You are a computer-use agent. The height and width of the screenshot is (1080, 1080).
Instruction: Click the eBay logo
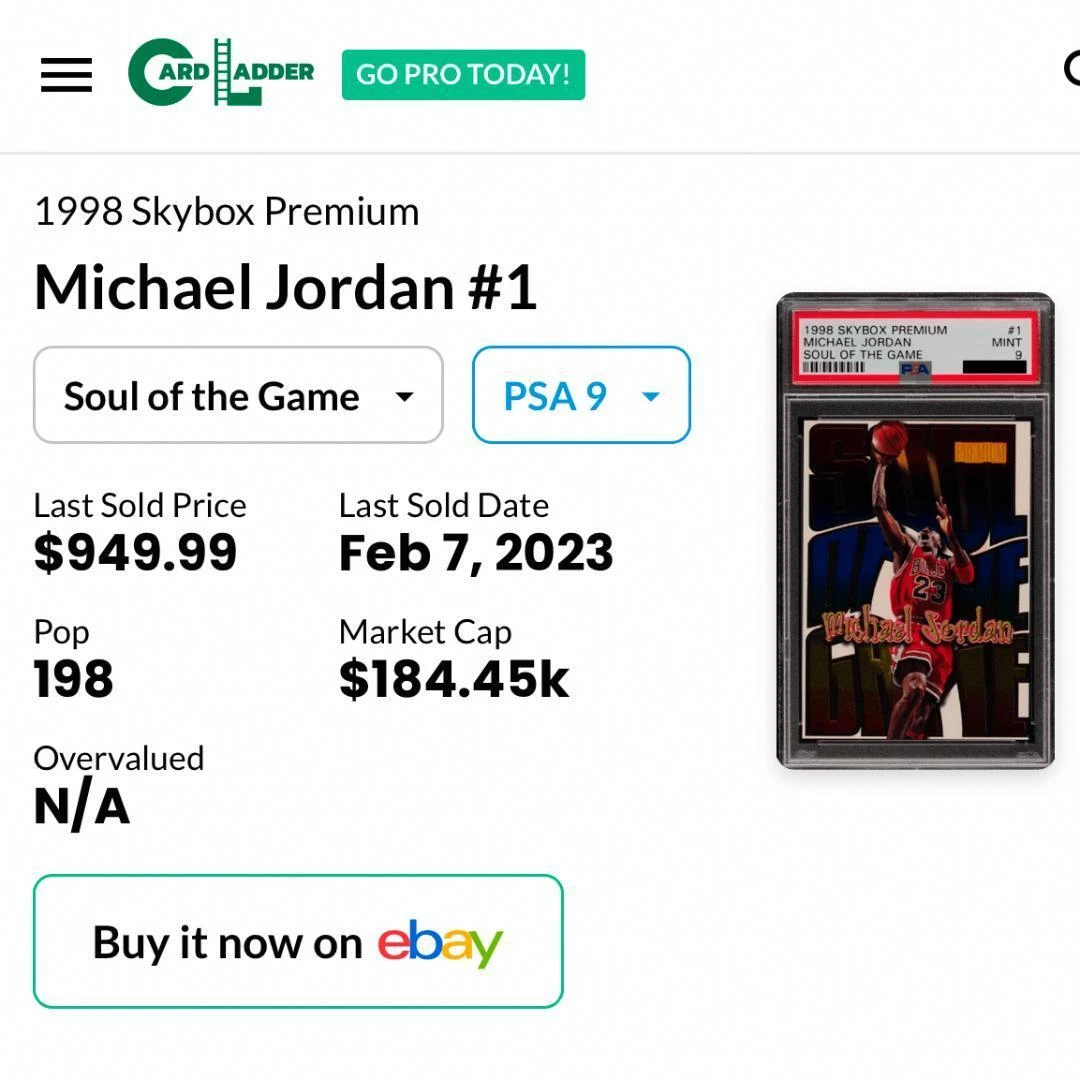[439, 943]
